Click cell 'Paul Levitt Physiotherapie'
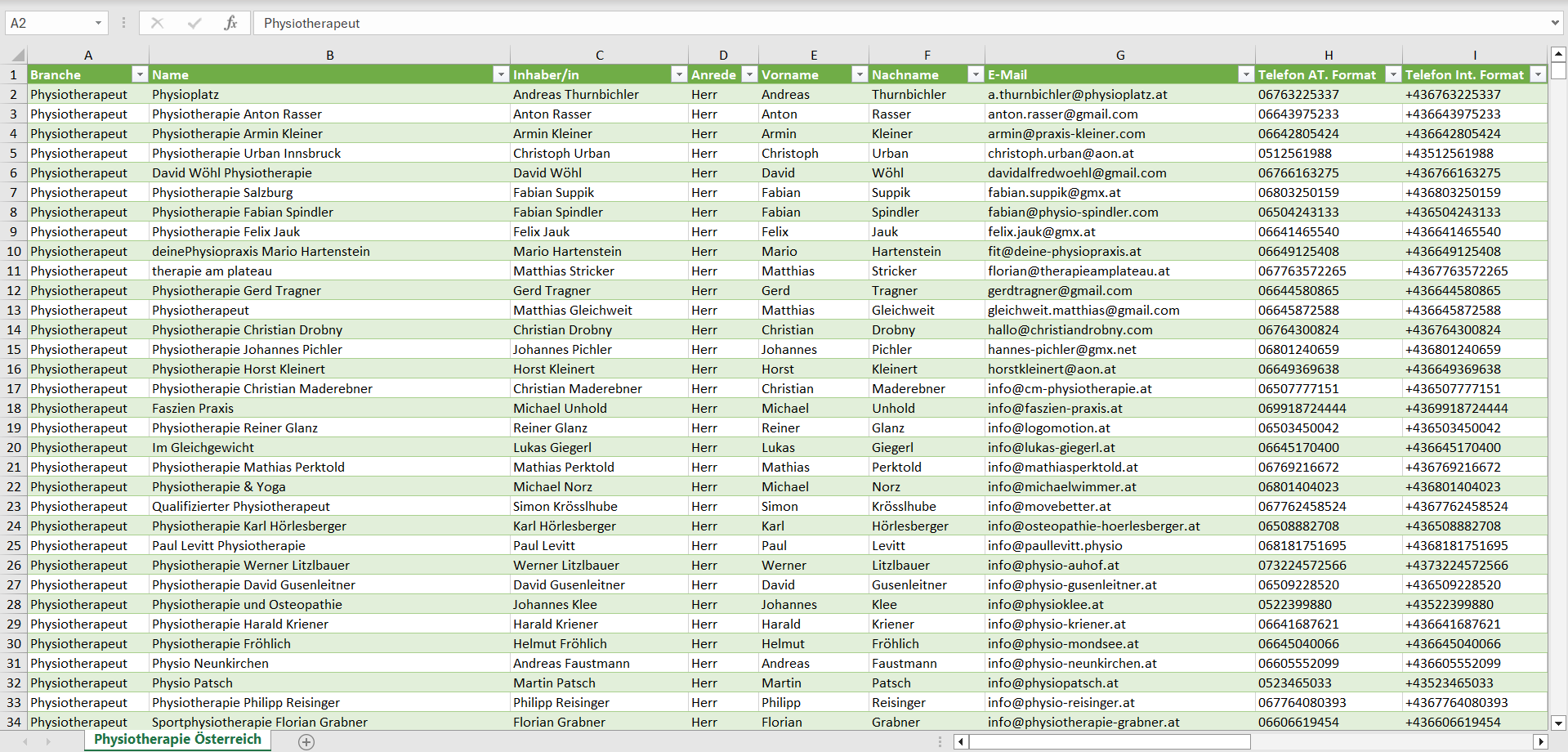This screenshot has height=752, width=1568. tap(330, 545)
